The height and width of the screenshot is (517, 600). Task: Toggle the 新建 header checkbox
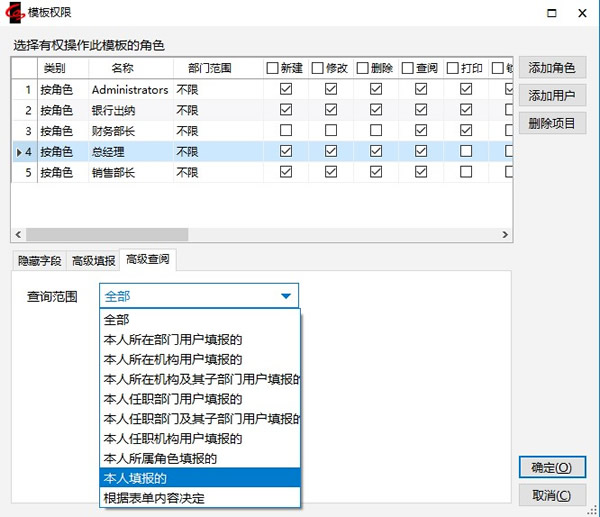[273, 69]
